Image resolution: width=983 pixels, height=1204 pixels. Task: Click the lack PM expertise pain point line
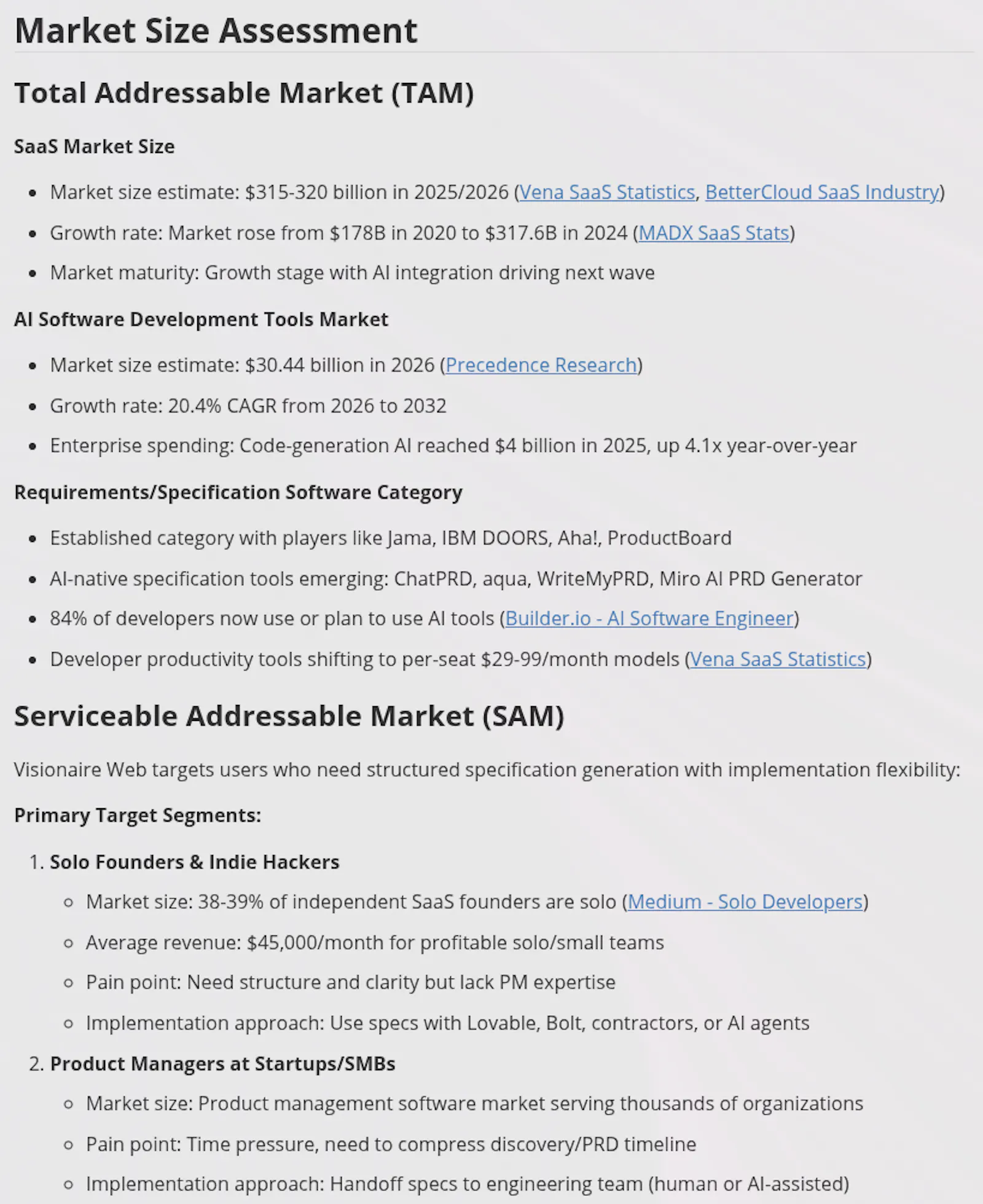click(x=351, y=982)
